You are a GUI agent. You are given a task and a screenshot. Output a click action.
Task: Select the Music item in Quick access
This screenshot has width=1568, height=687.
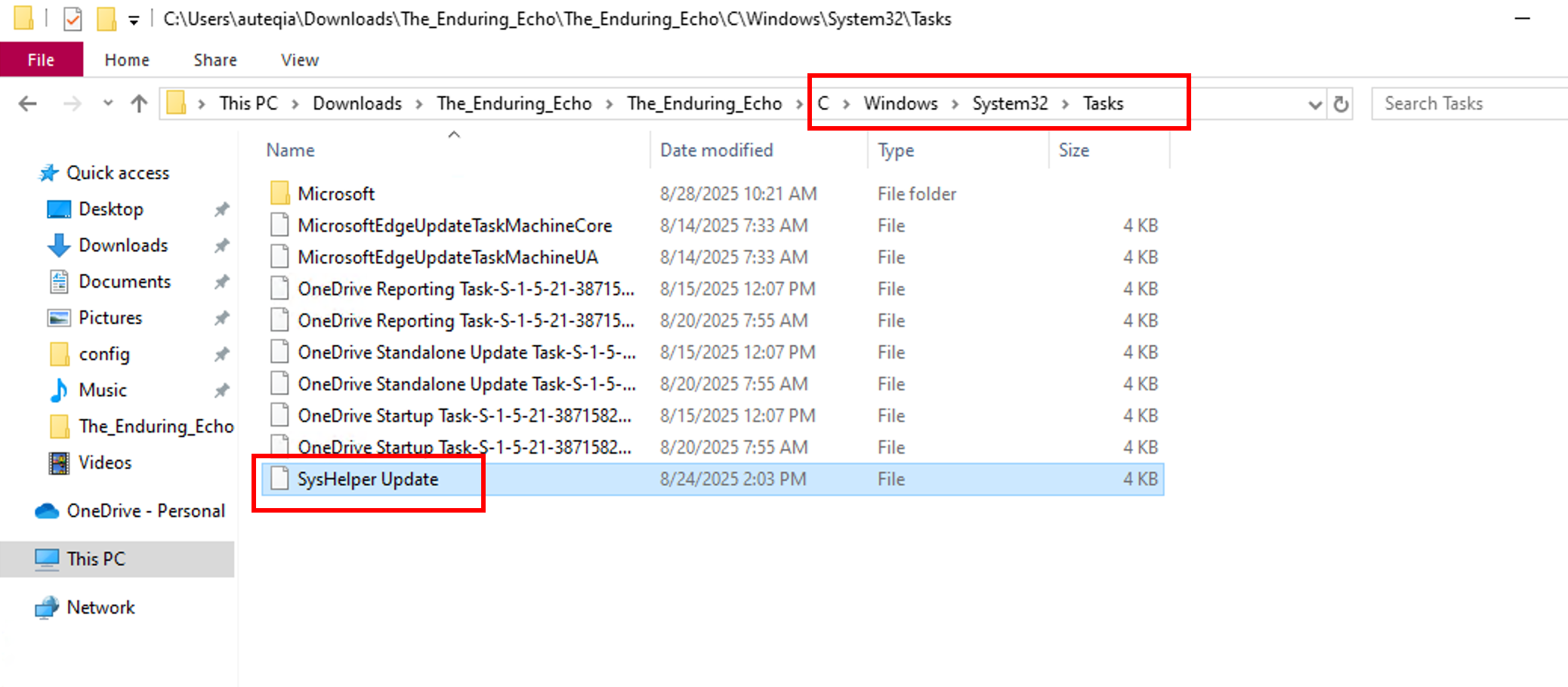coord(103,390)
